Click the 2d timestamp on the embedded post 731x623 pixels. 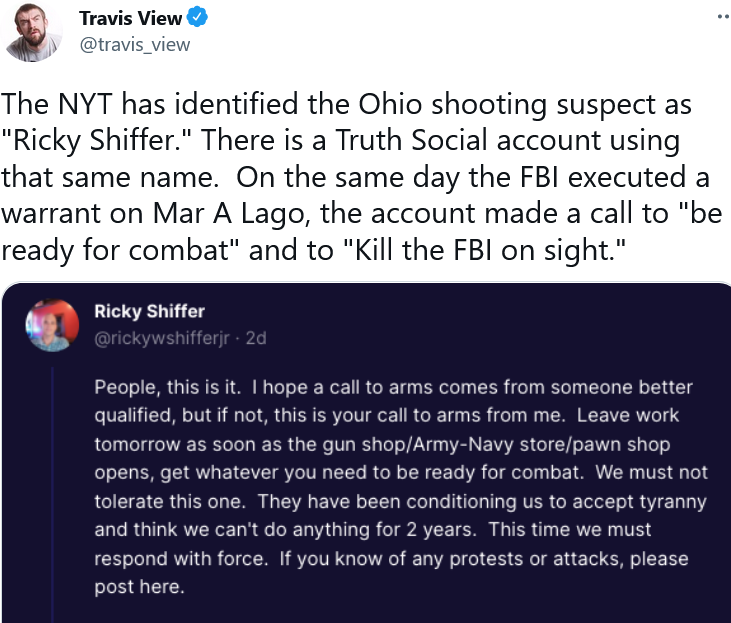tap(256, 338)
